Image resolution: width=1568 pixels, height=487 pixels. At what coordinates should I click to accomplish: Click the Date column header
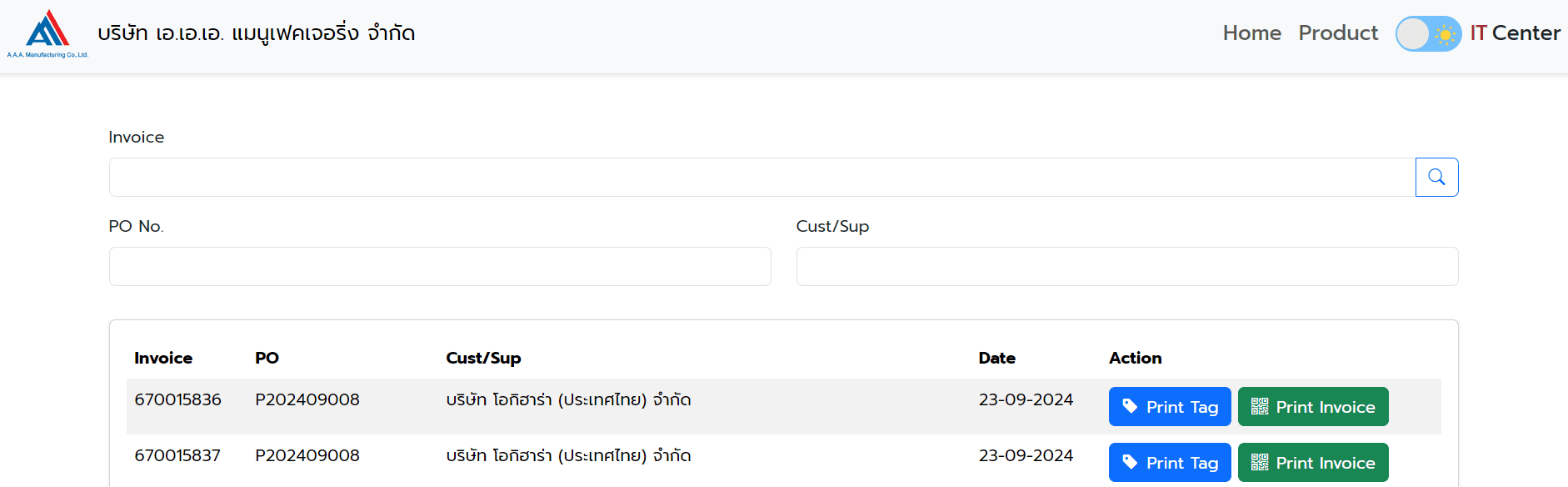(x=996, y=358)
